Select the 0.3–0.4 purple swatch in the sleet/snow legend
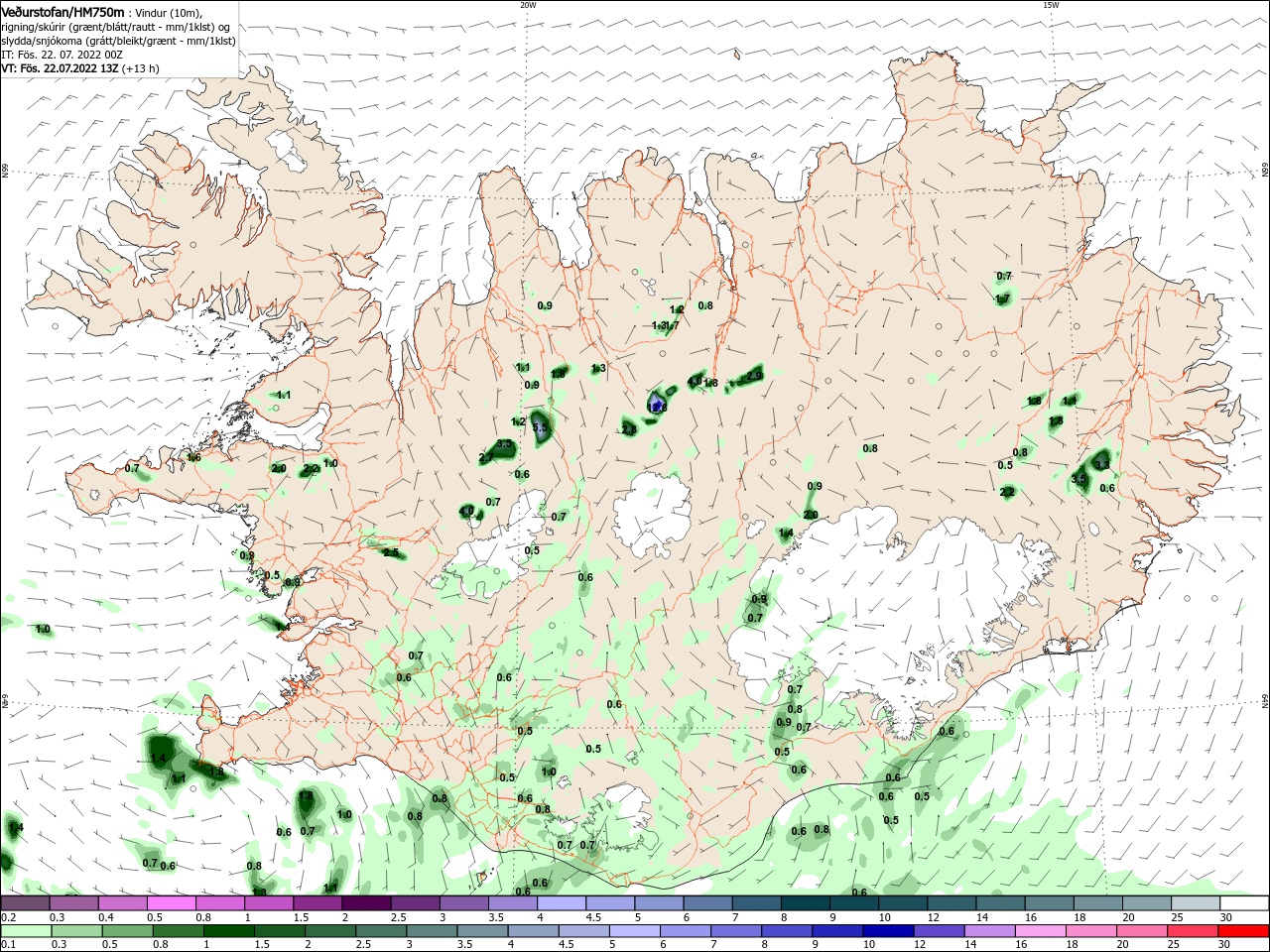 73,903
